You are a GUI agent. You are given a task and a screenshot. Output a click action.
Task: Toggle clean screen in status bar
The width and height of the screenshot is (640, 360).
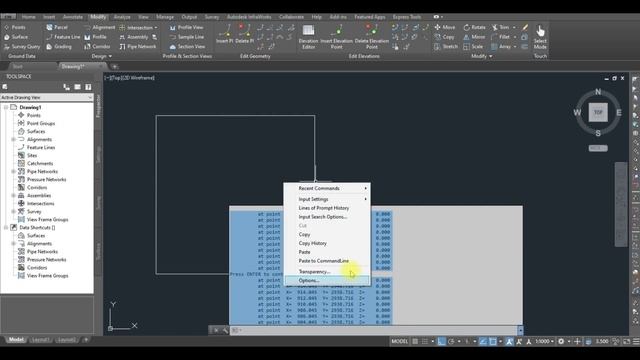pyautogui.click(x=627, y=342)
